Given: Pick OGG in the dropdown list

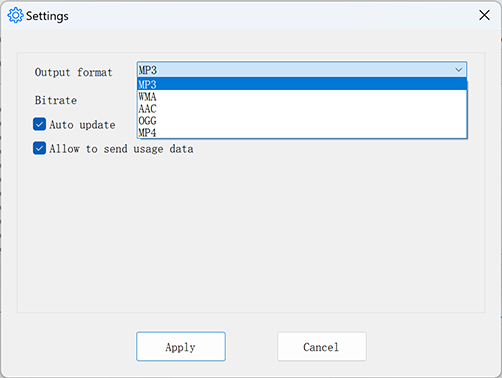Looking at the screenshot, I should [x=302, y=121].
